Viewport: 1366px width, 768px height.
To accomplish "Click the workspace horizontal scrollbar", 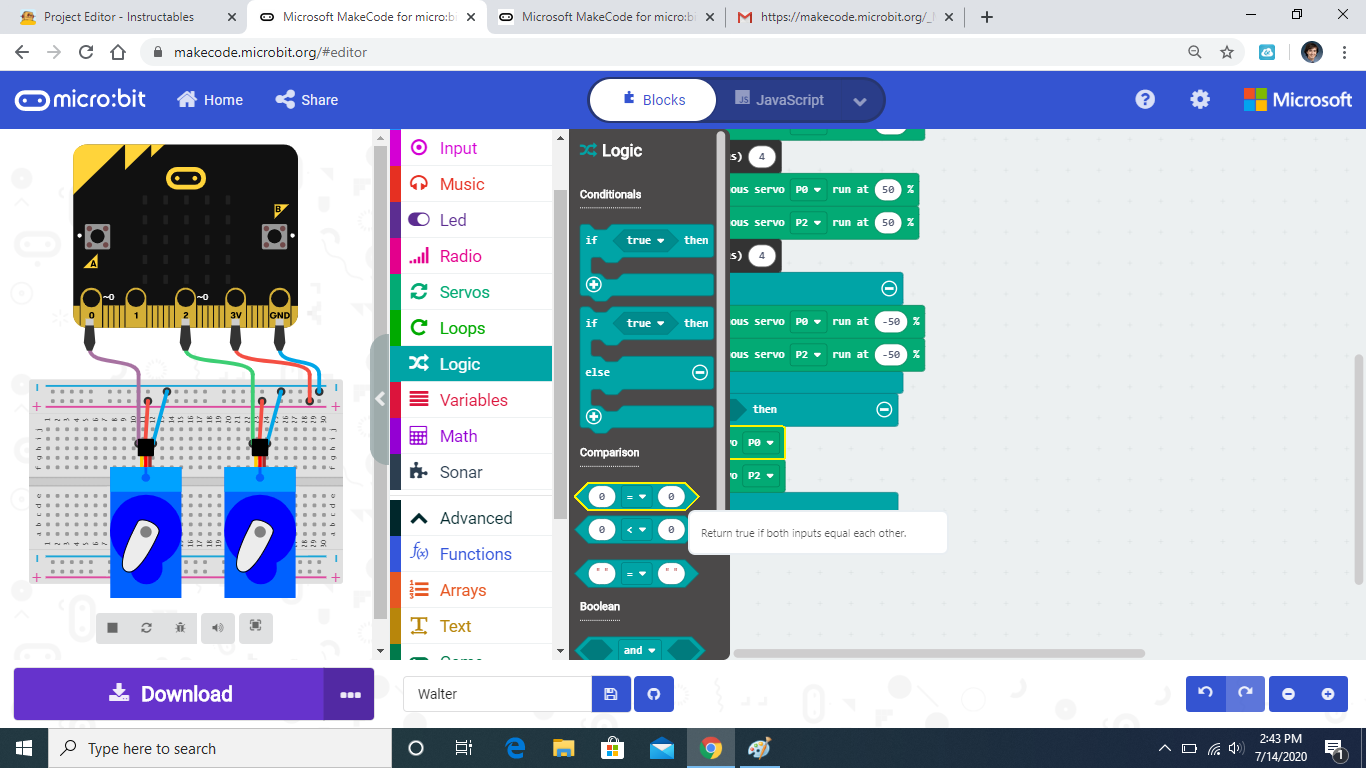I will pyautogui.click(x=939, y=654).
